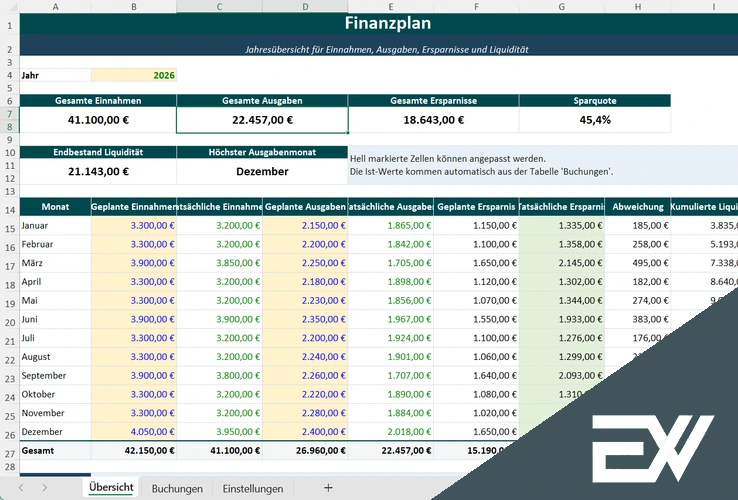Select the Dezember row label in the table
The height and width of the screenshot is (500, 738).
56,432
